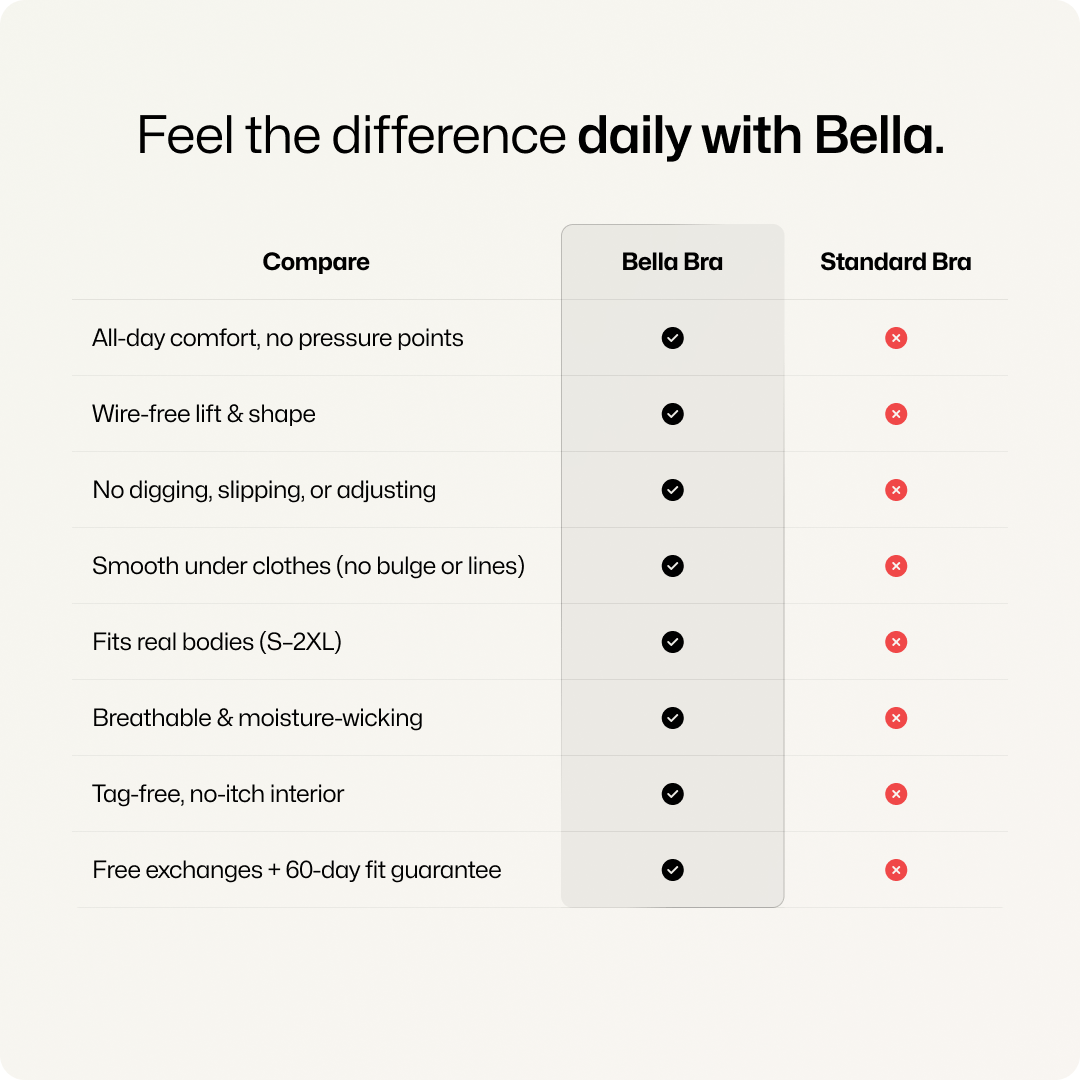The width and height of the screenshot is (1080, 1080).
Task: Click the red X for Smooth under clothes
Action: [x=896, y=566]
